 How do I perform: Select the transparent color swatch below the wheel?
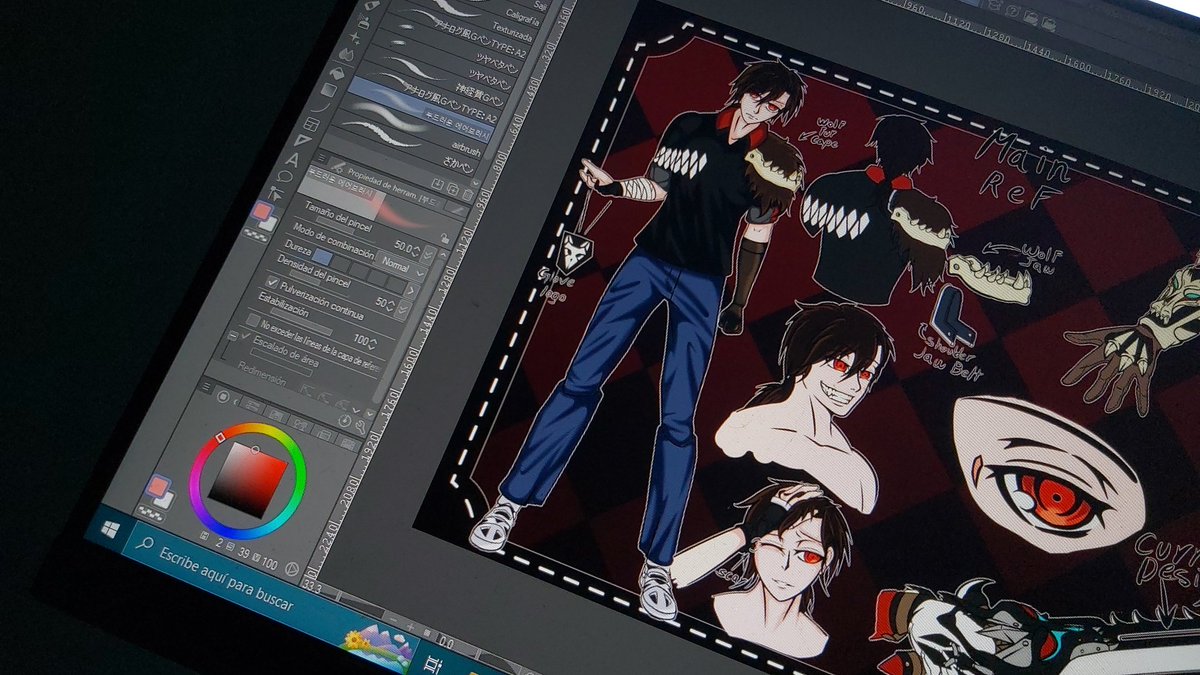coord(150,513)
